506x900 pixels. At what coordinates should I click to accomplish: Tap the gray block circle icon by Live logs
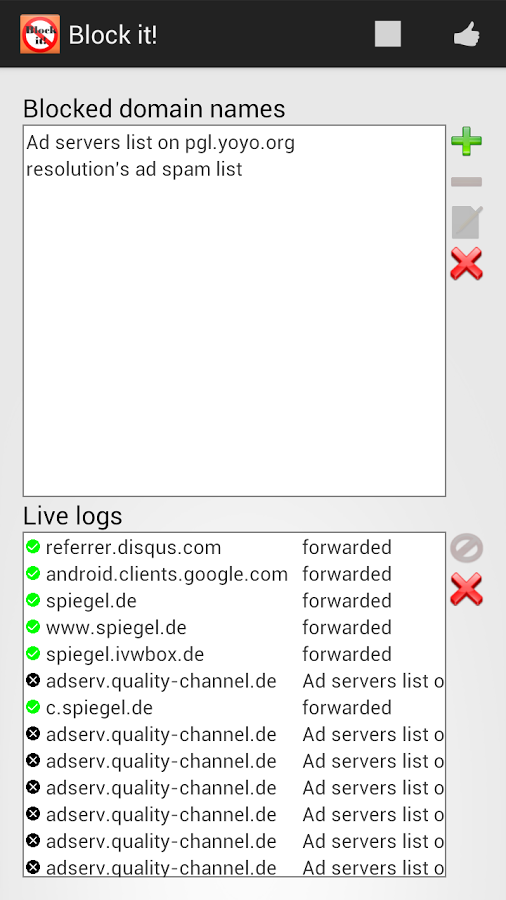click(x=466, y=548)
